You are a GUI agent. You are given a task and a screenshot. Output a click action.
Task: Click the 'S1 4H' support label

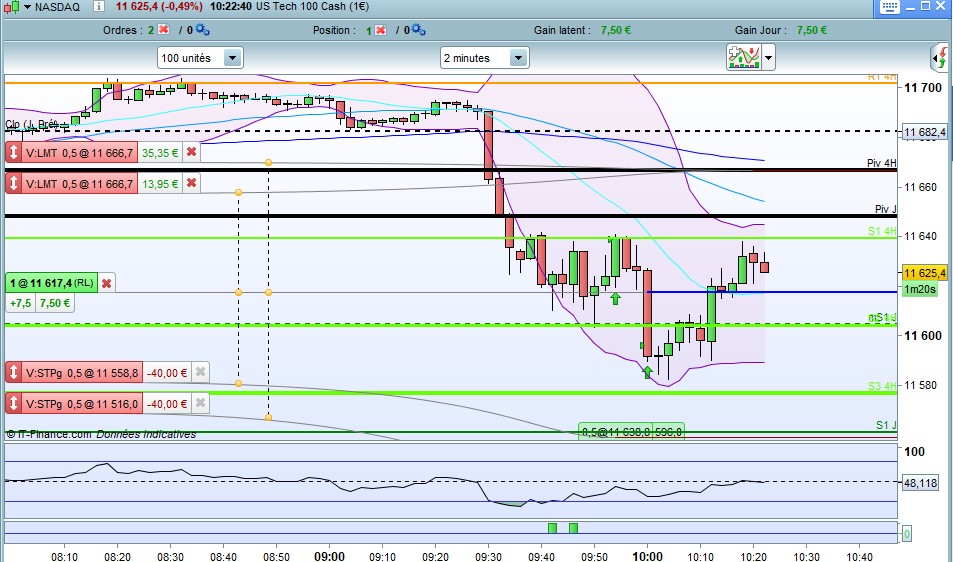click(882, 231)
